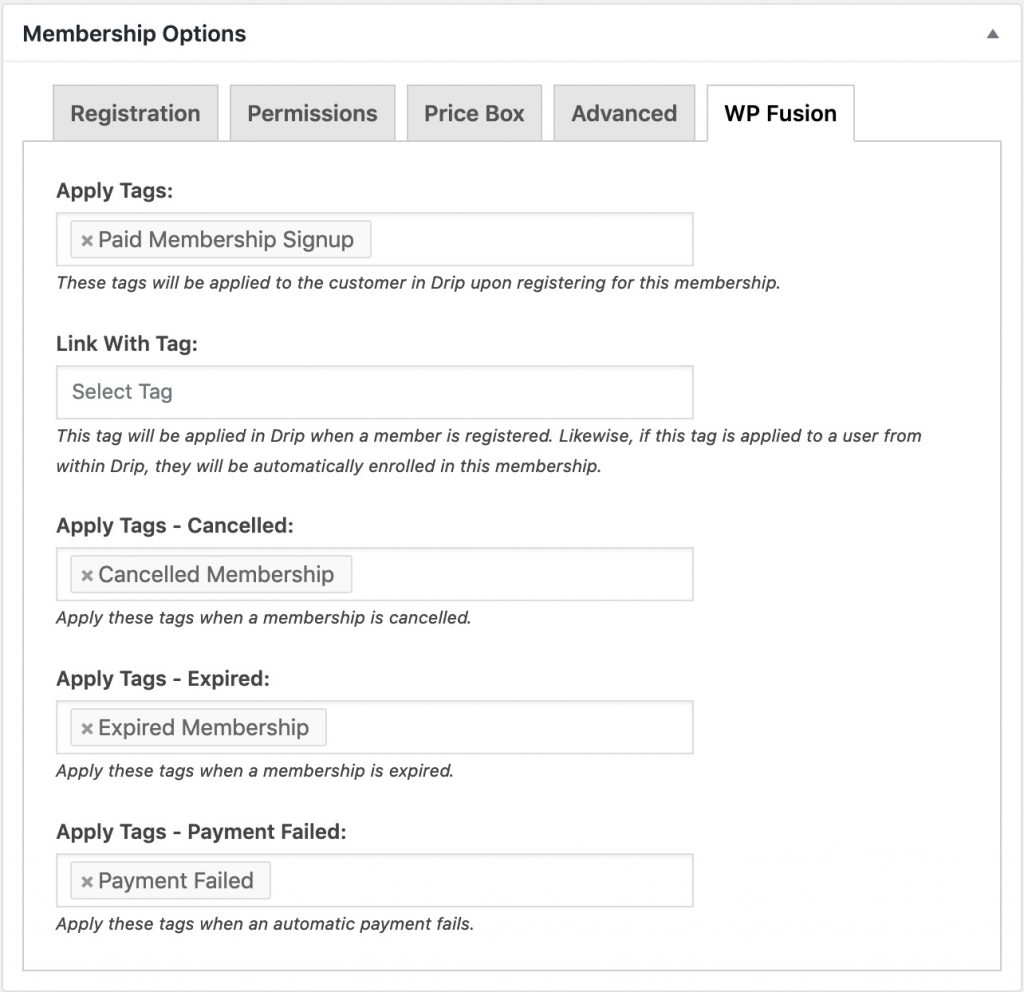Click the Link With Tag label
The image size is (1024, 992).
[127, 344]
